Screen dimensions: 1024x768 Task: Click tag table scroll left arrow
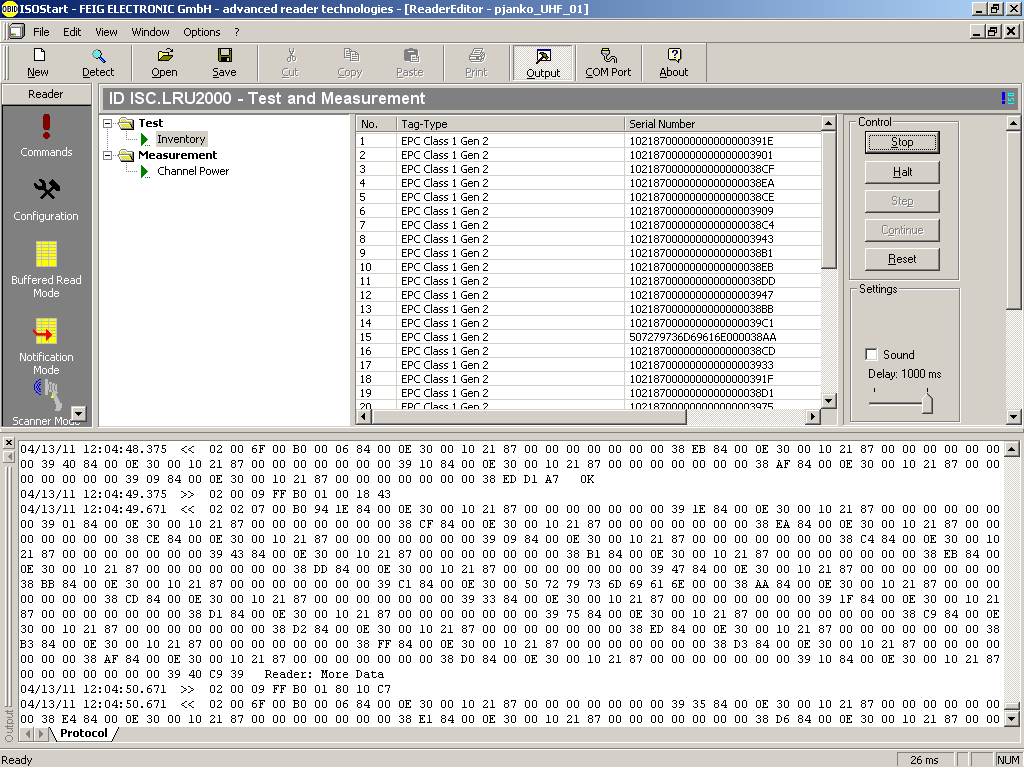pyautogui.click(x=364, y=417)
